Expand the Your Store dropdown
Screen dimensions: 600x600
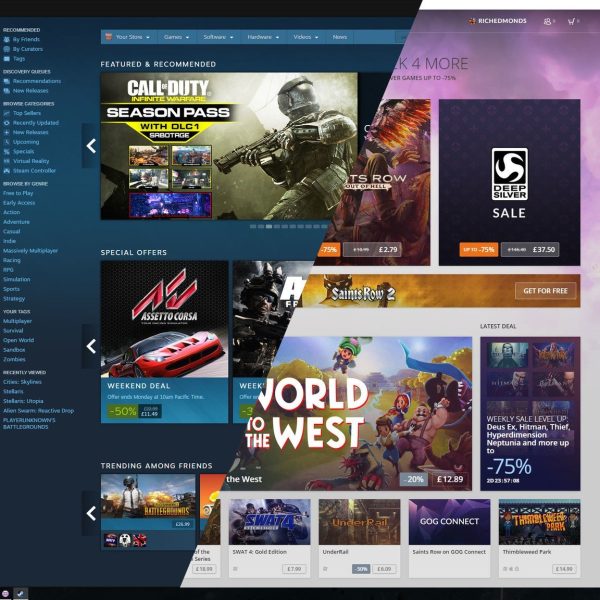coord(148,38)
